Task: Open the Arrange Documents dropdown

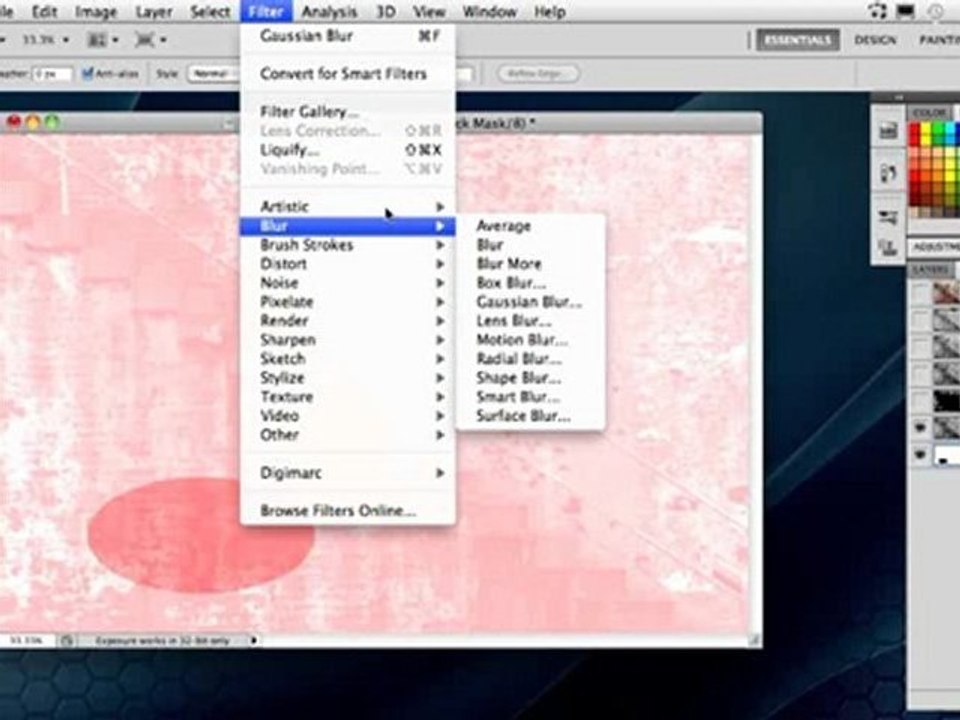Action: 102,40
